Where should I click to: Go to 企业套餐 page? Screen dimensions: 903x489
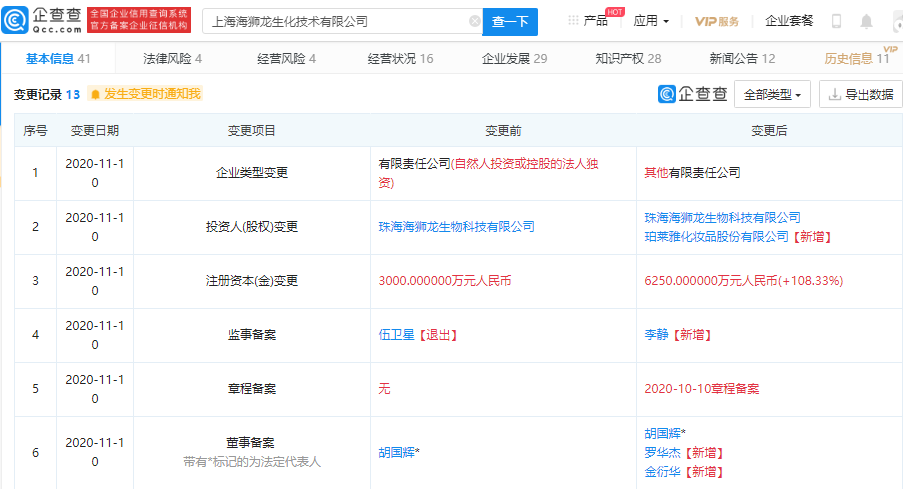(x=789, y=21)
